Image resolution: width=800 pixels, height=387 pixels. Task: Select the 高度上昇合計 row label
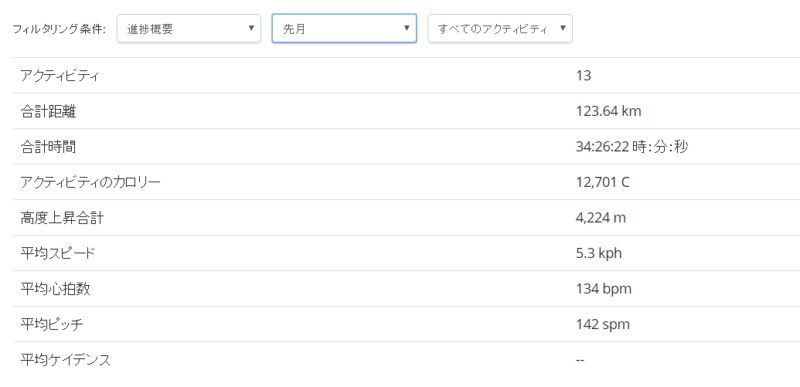[62, 218]
